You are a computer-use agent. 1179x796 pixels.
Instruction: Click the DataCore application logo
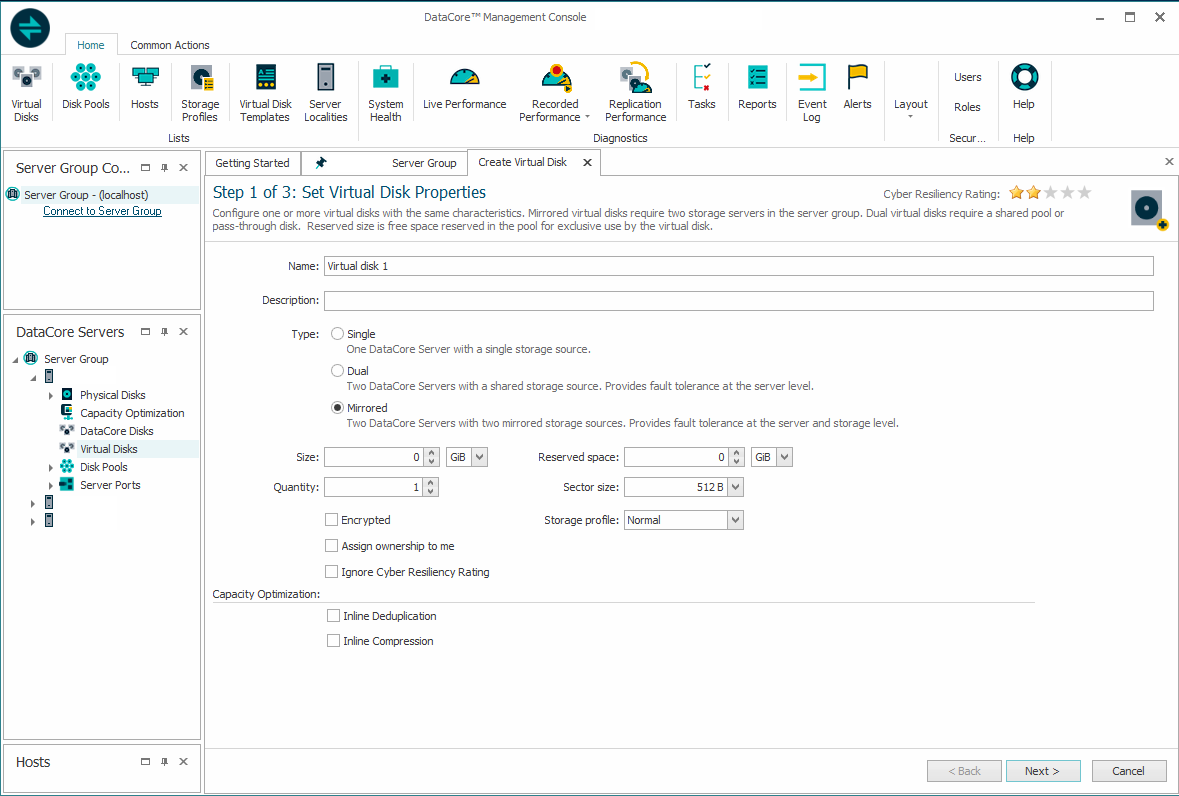(30, 28)
